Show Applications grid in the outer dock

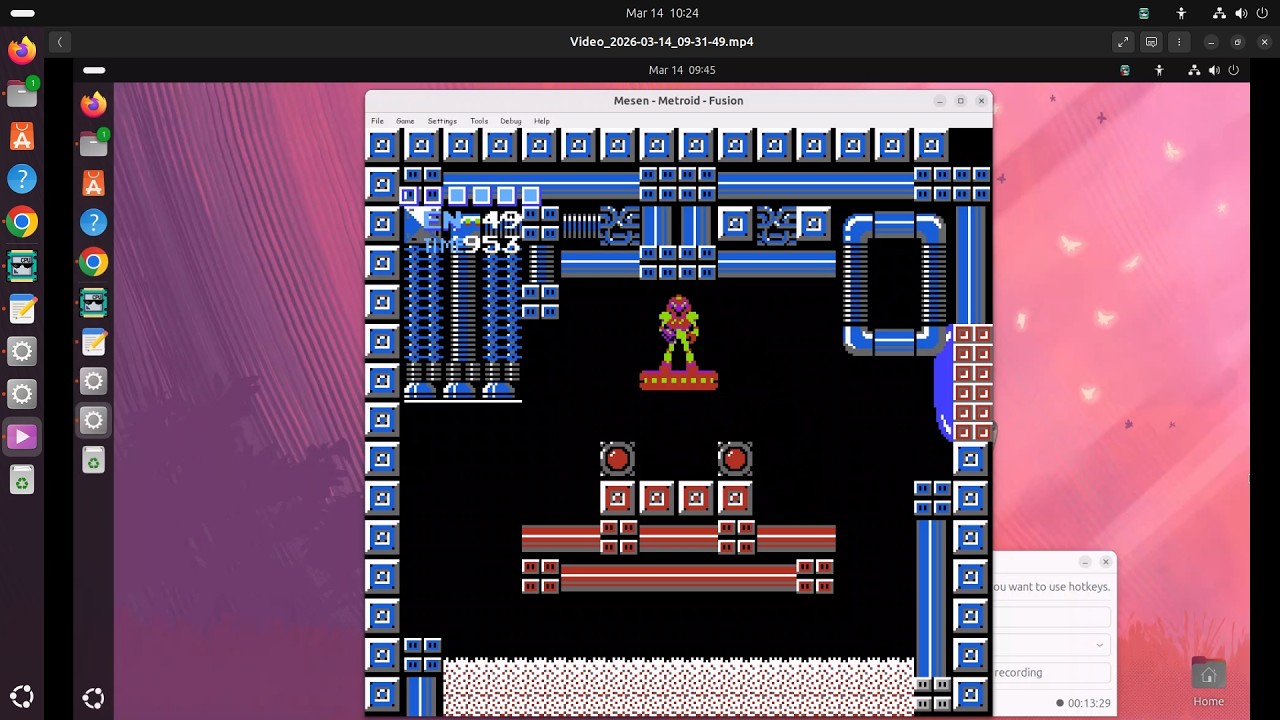pos(22,697)
